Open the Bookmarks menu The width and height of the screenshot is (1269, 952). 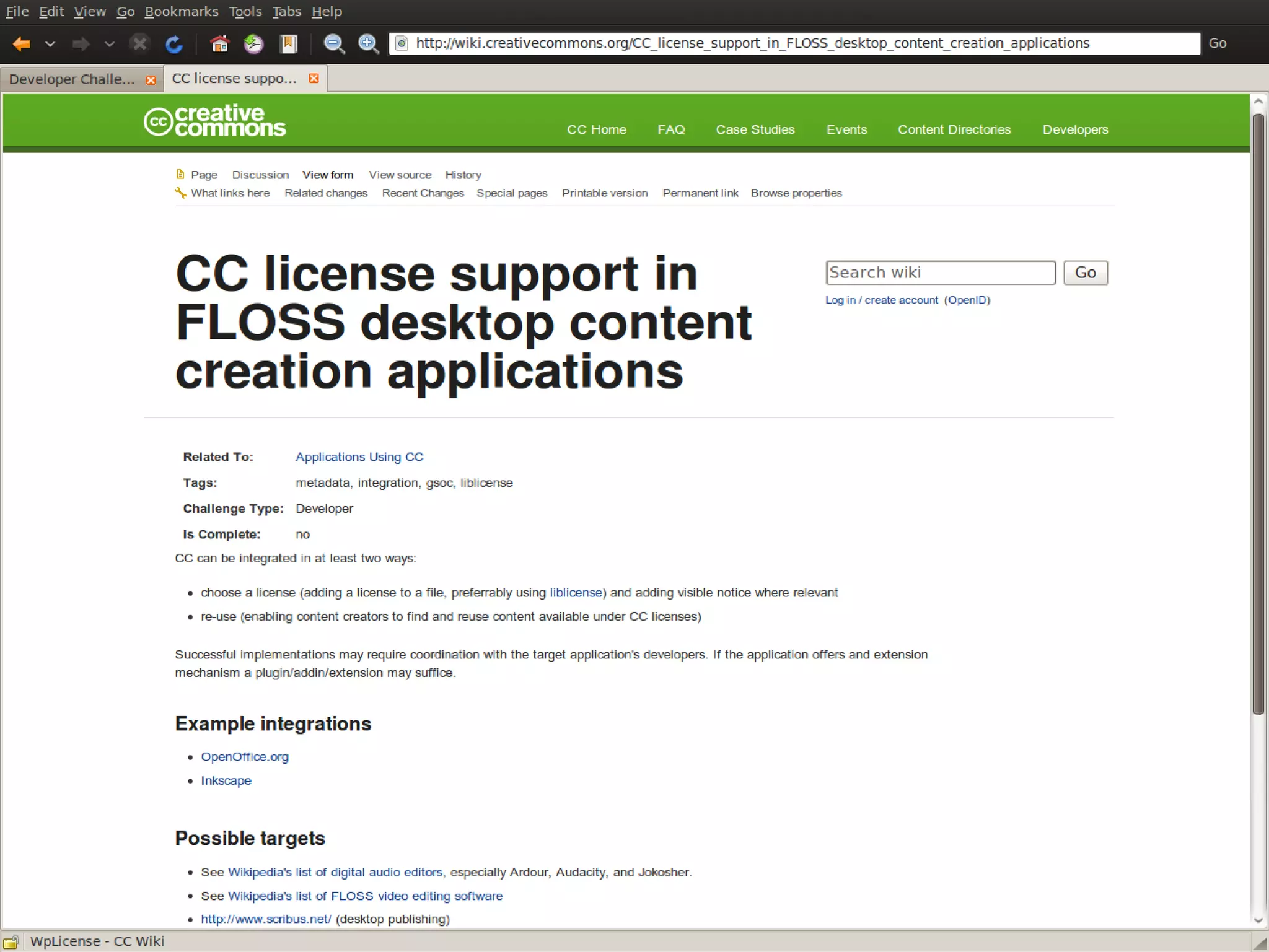coord(181,12)
